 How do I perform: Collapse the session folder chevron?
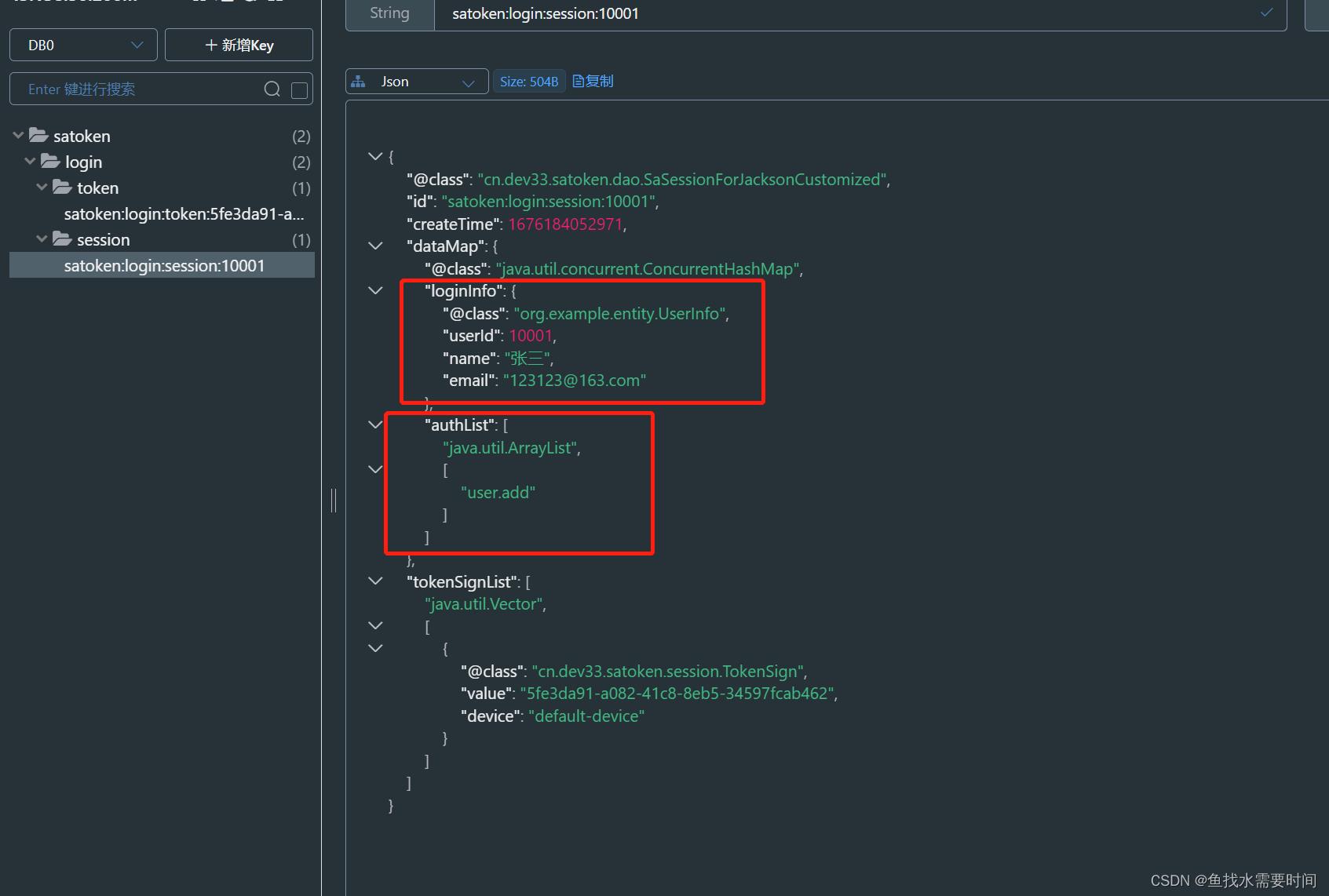pyautogui.click(x=42, y=239)
